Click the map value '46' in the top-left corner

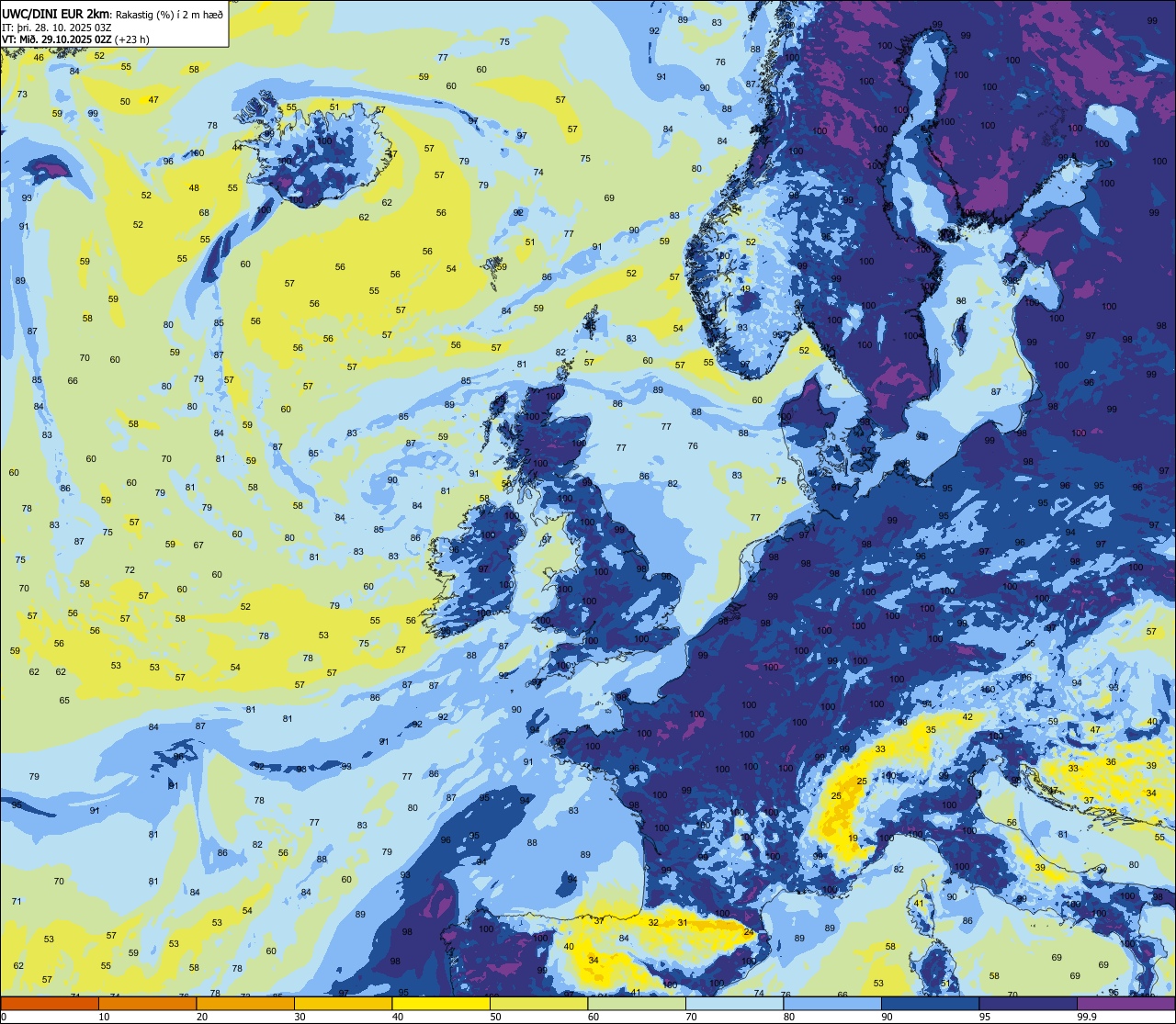[x=39, y=58]
